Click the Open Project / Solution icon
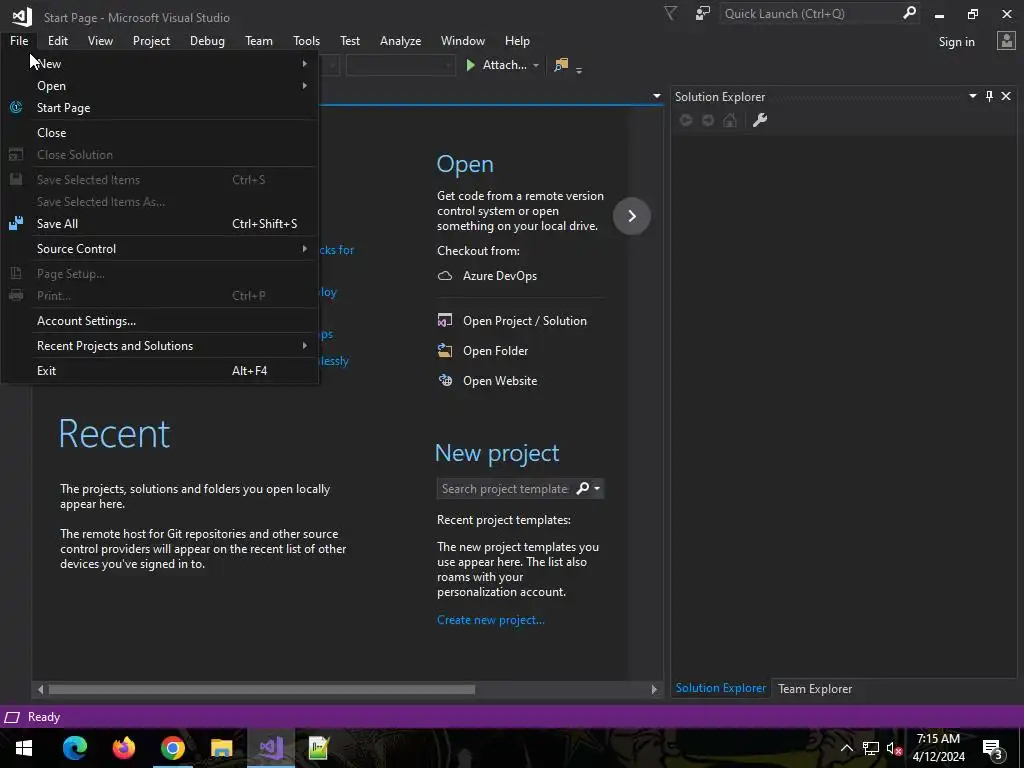1024x768 pixels. point(445,321)
